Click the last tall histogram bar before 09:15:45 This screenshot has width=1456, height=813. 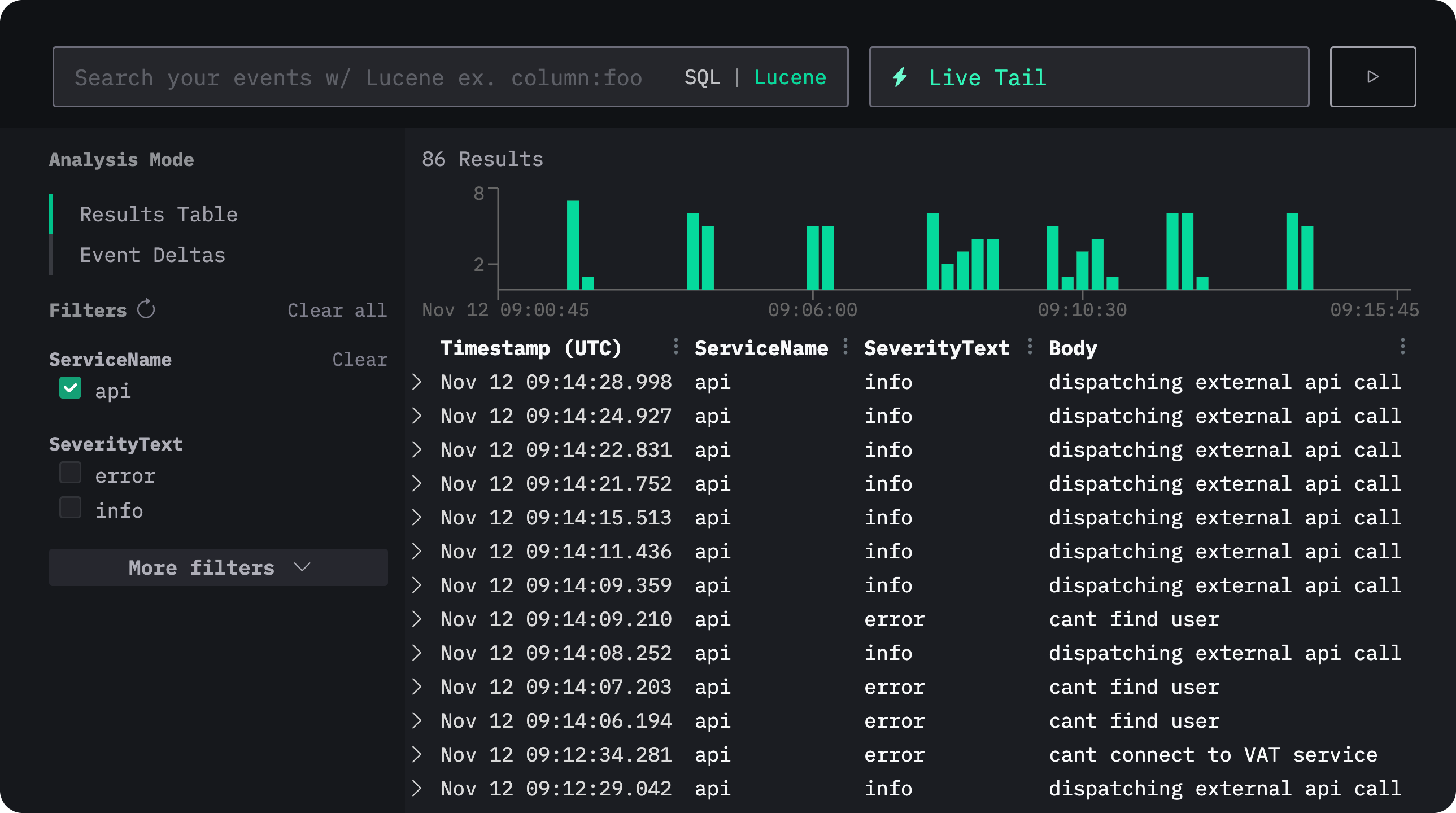pos(1292,251)
